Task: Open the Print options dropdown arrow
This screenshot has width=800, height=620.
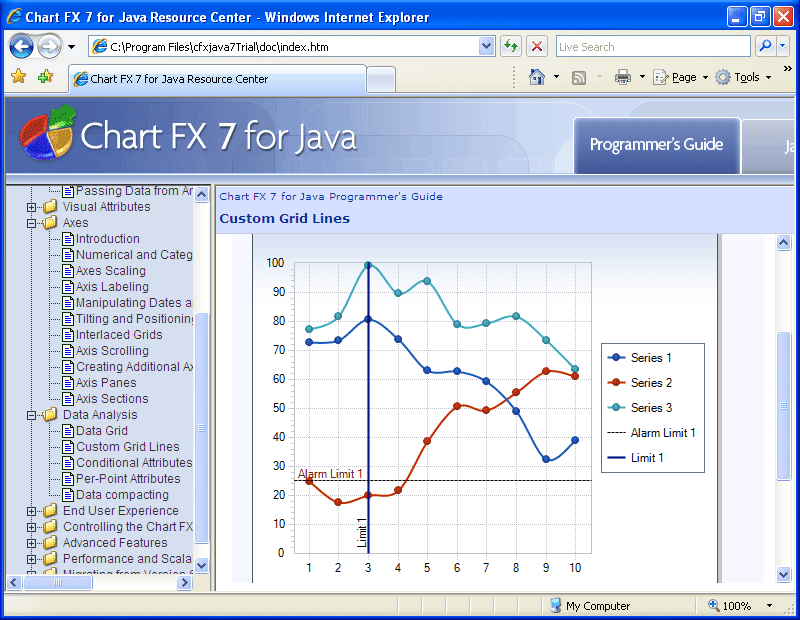Action: 642,77
